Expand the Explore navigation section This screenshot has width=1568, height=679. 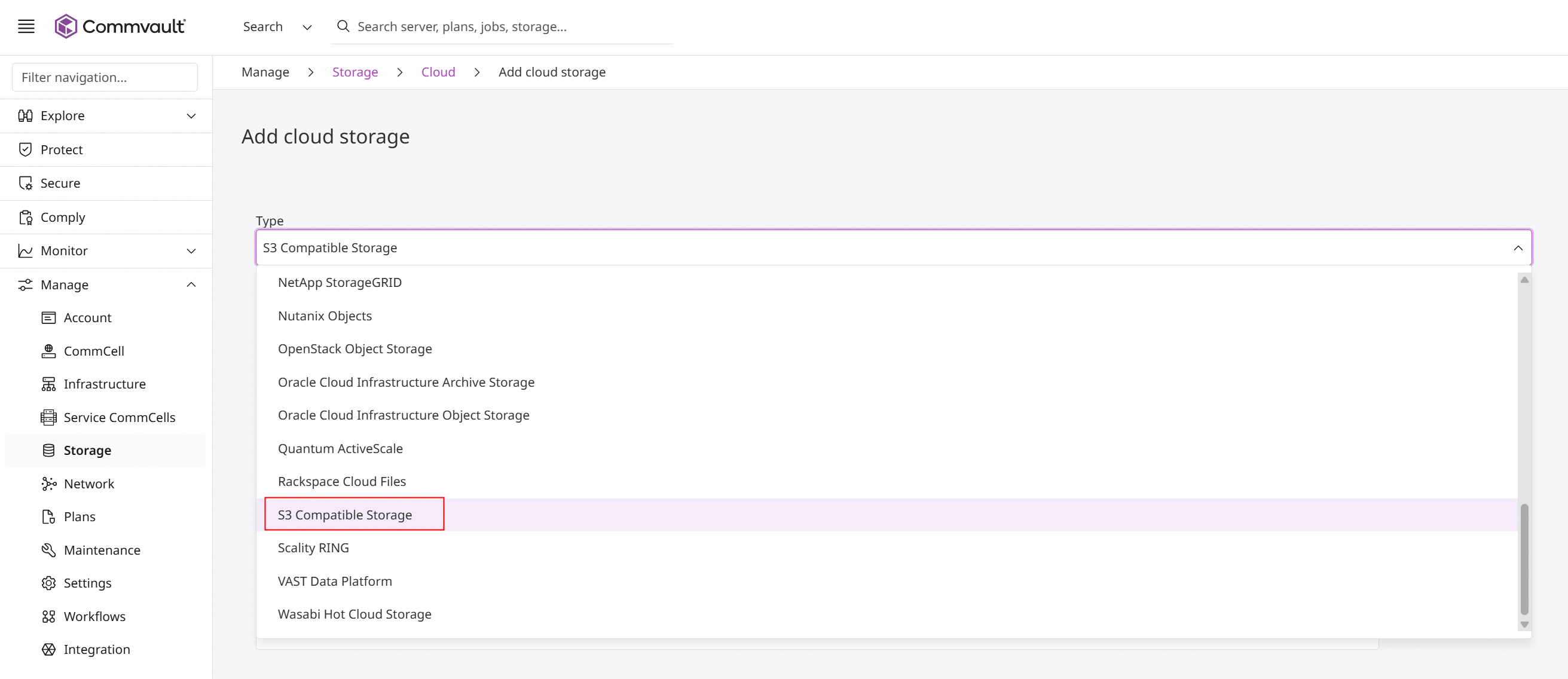191,115
